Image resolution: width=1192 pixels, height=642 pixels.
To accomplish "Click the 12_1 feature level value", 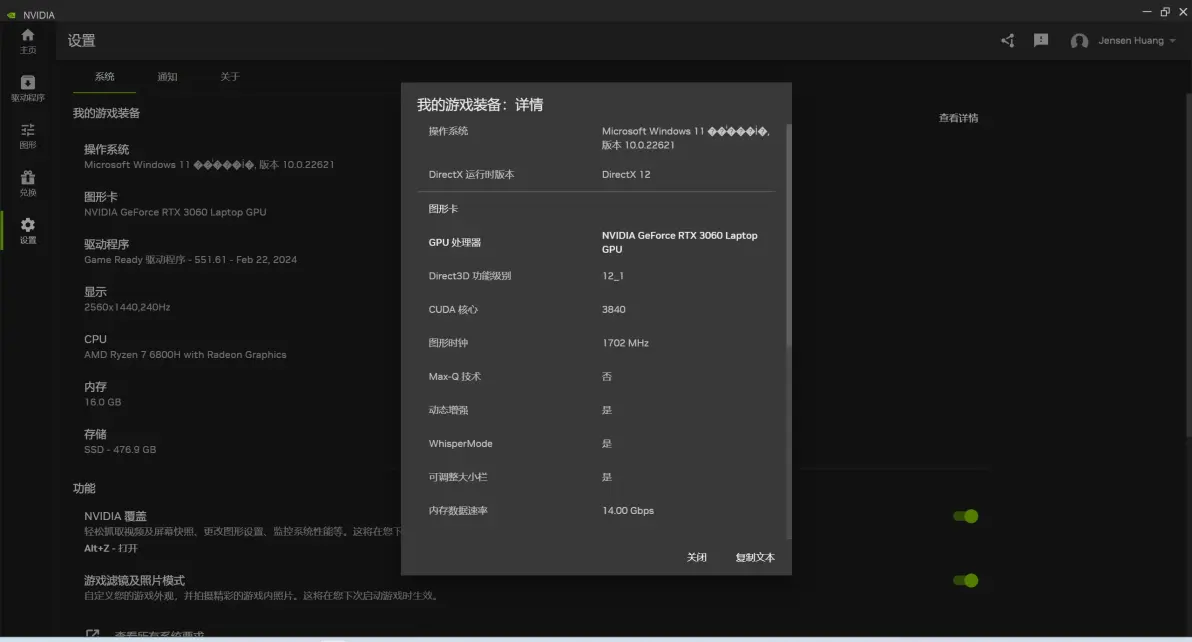I will point(613,276).
